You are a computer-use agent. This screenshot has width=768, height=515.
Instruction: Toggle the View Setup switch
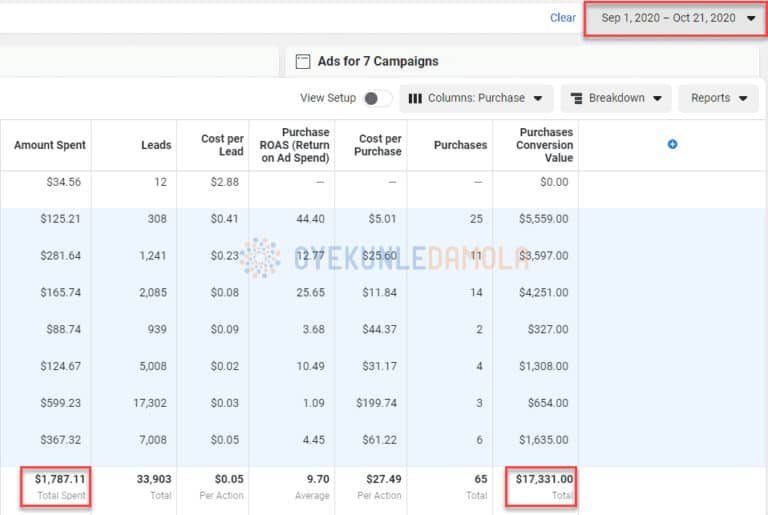click(x=378, y=98)
